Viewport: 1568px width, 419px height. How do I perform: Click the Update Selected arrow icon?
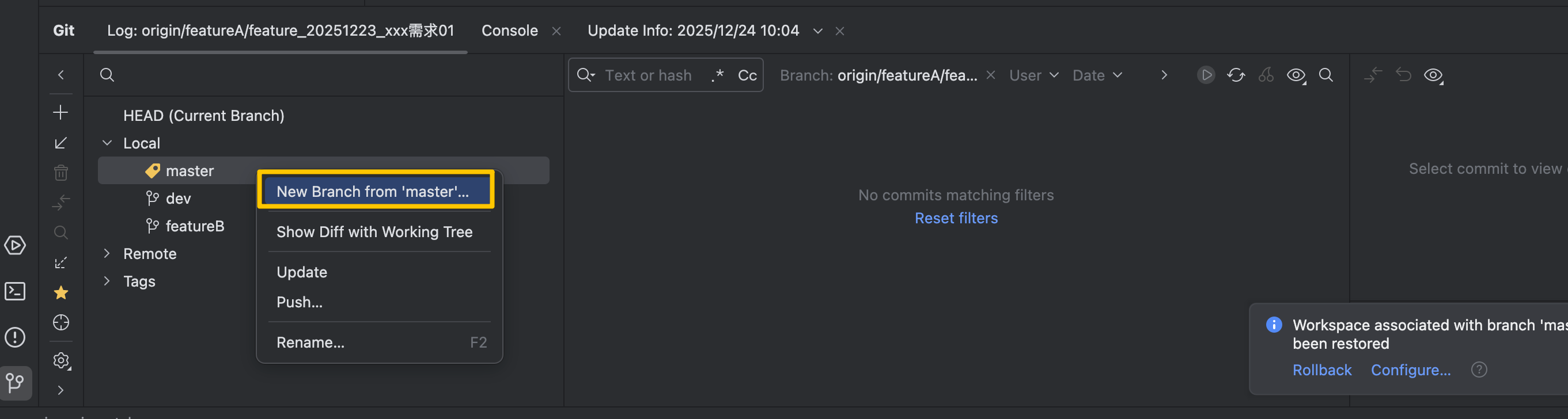pos(61,143)
